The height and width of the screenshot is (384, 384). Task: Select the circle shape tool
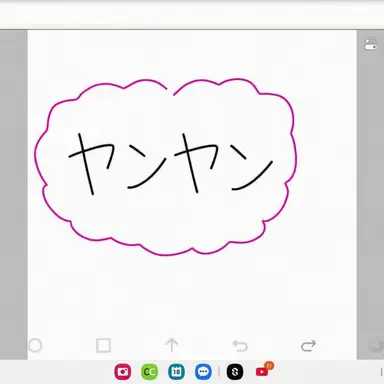[35, 346]
